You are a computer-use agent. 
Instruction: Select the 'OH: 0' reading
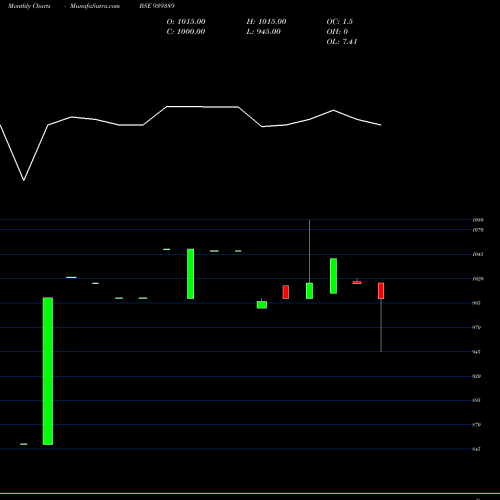(x=337, y=32)
